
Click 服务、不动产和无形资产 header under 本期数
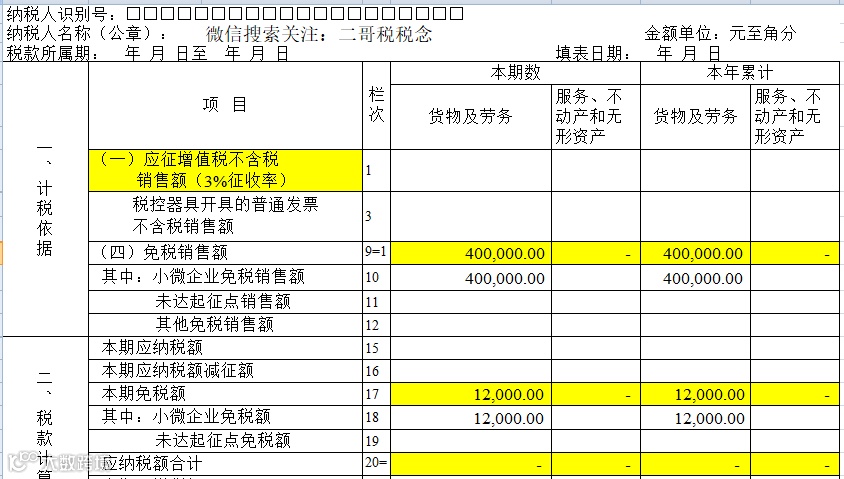click(596, 117)
